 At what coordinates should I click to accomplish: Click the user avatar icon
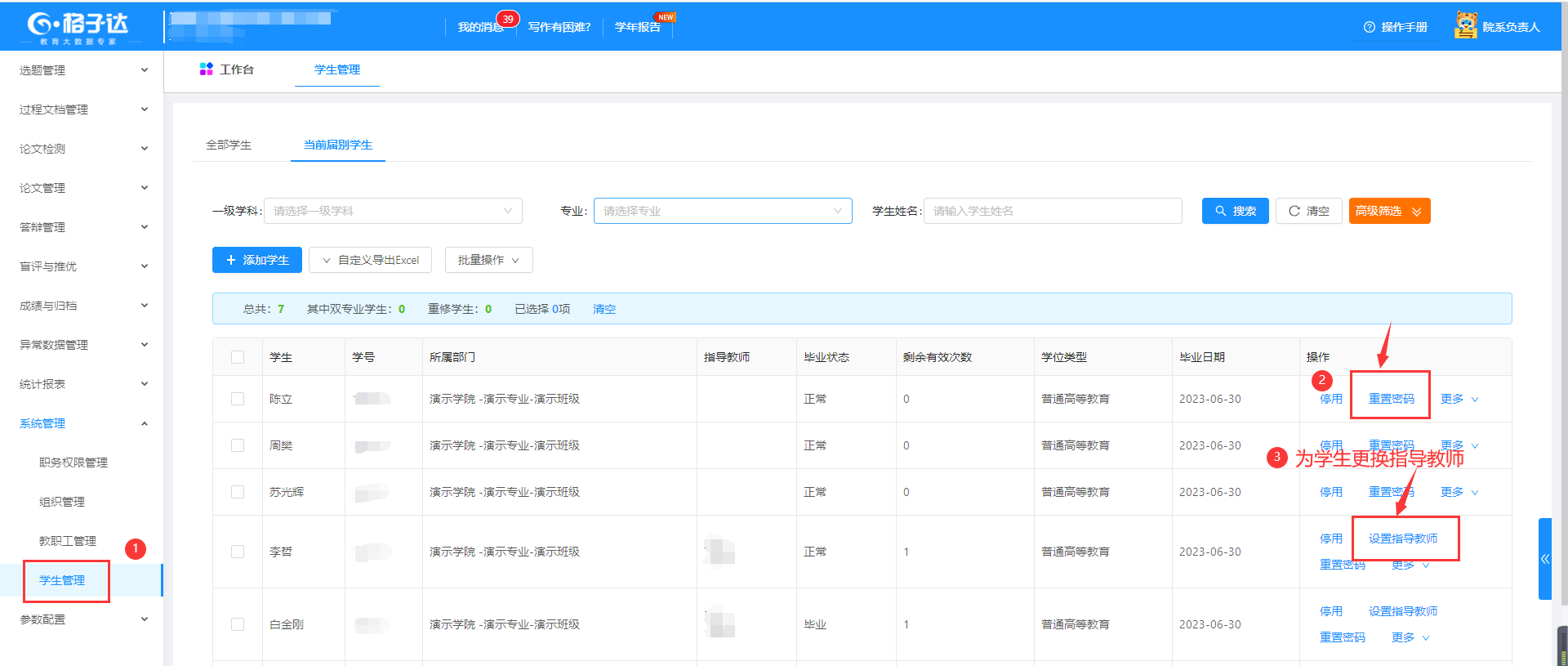[x=1466, y=26]
